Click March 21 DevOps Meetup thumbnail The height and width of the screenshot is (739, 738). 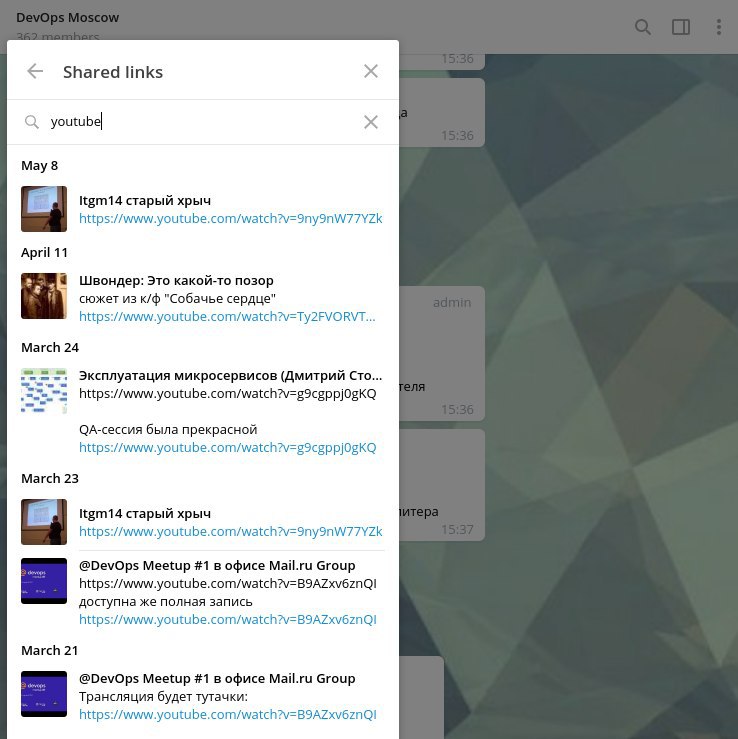pos(44,694)
